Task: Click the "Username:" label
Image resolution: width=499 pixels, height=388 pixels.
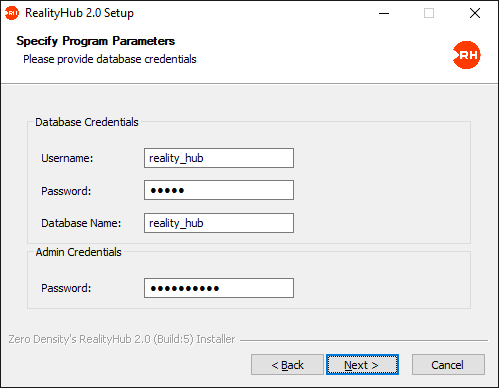Action: click(x=67, y=158)
